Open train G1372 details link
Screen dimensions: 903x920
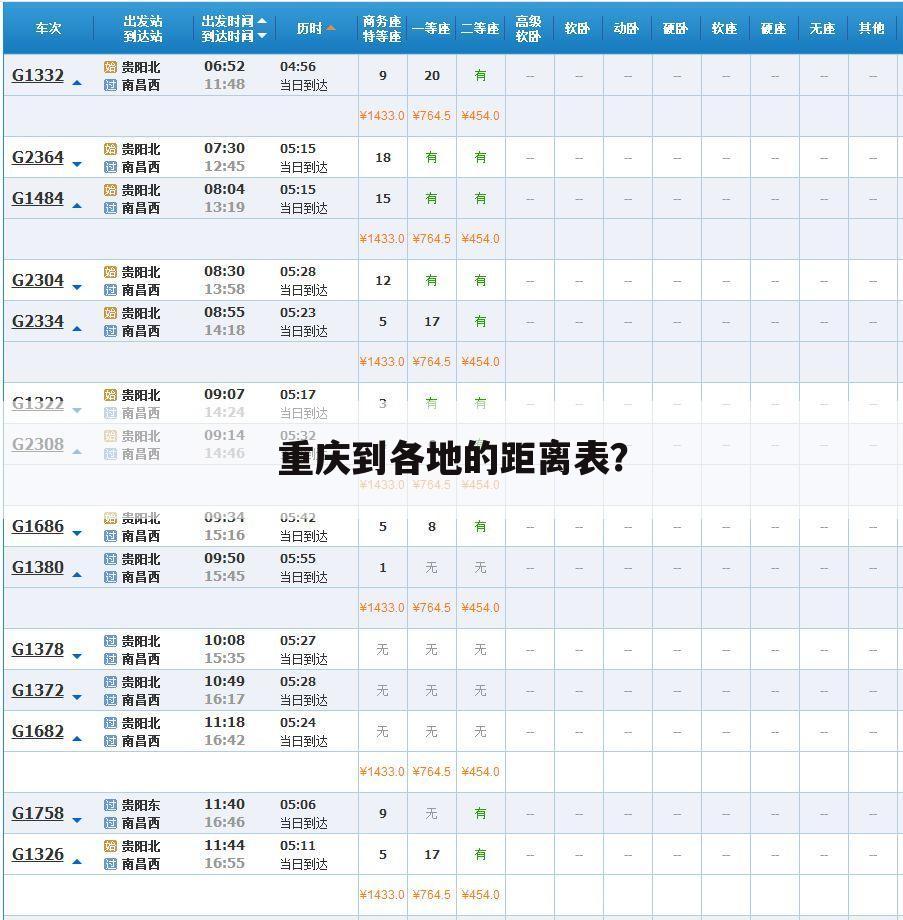(x=38, y=691)
